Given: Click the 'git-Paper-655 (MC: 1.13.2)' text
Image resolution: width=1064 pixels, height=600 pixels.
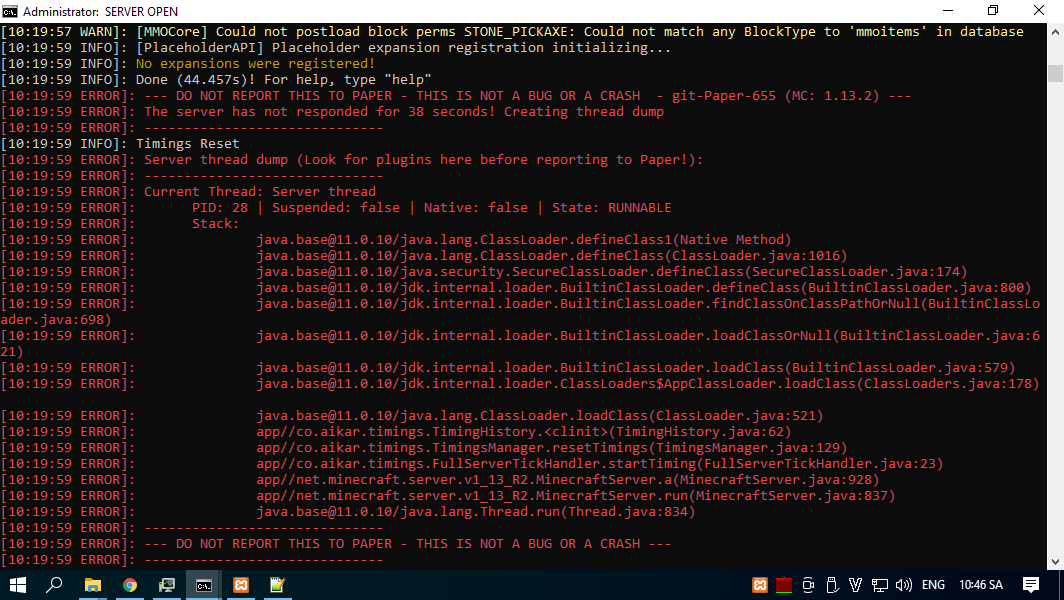Looking at the screenshot, I should click(776, 96).
